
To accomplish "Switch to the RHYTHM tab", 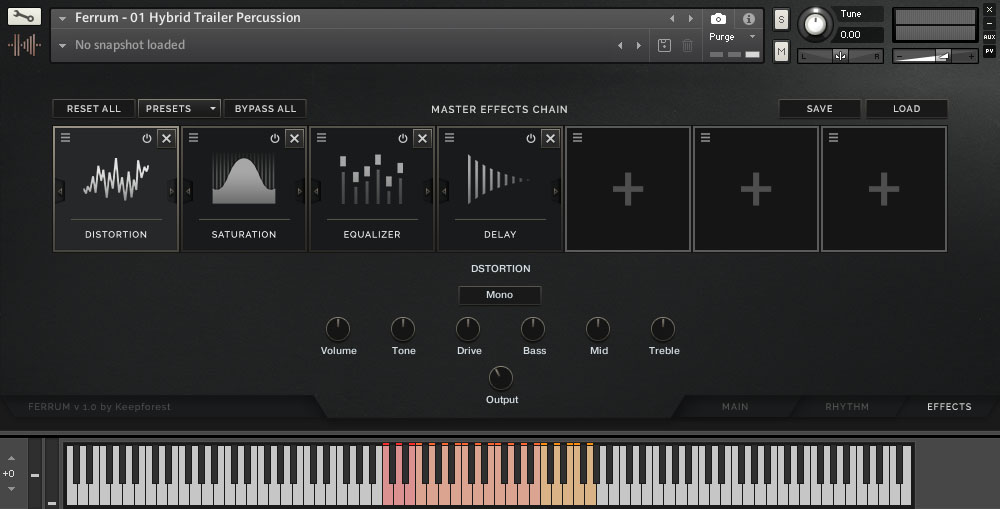I will pos(847,406).
